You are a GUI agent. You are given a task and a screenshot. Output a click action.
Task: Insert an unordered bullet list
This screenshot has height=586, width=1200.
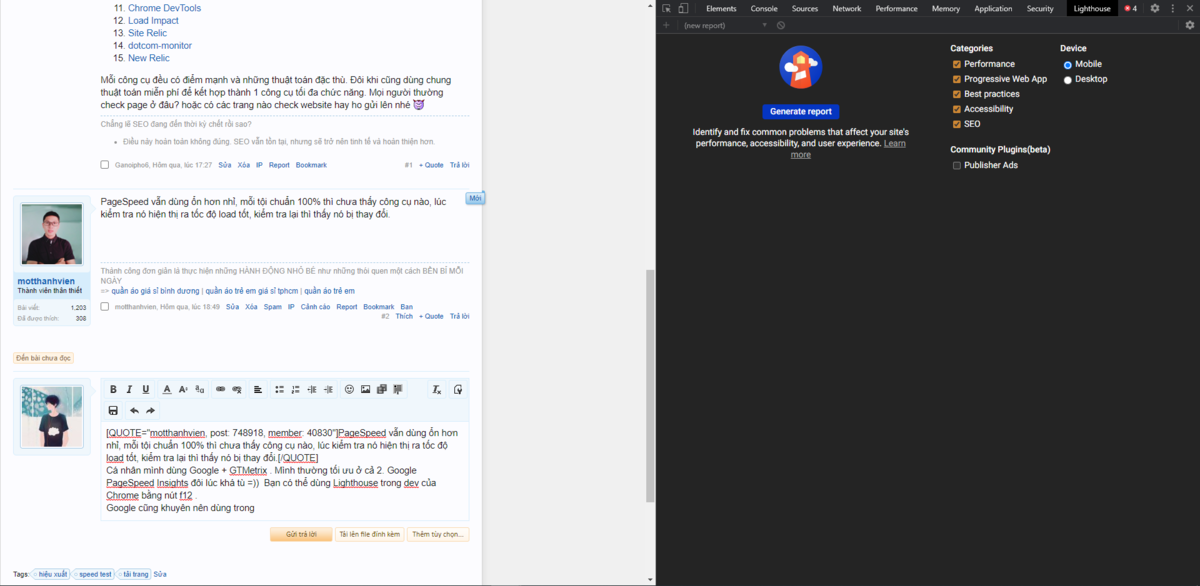(x=280, y=389)
